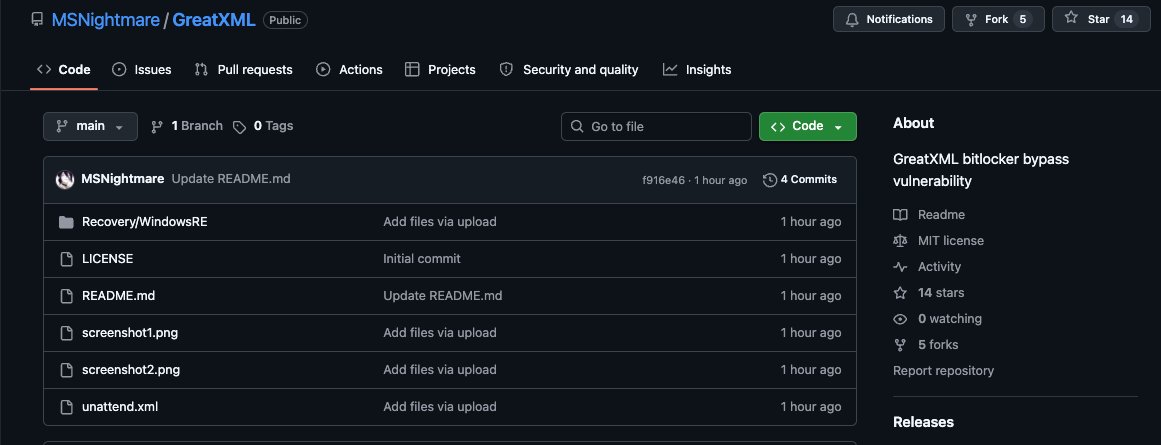Screen dimensions: 1161x445
Task: Click LICENSE row timestamp 1 hour ago
Action: (811, 258)
